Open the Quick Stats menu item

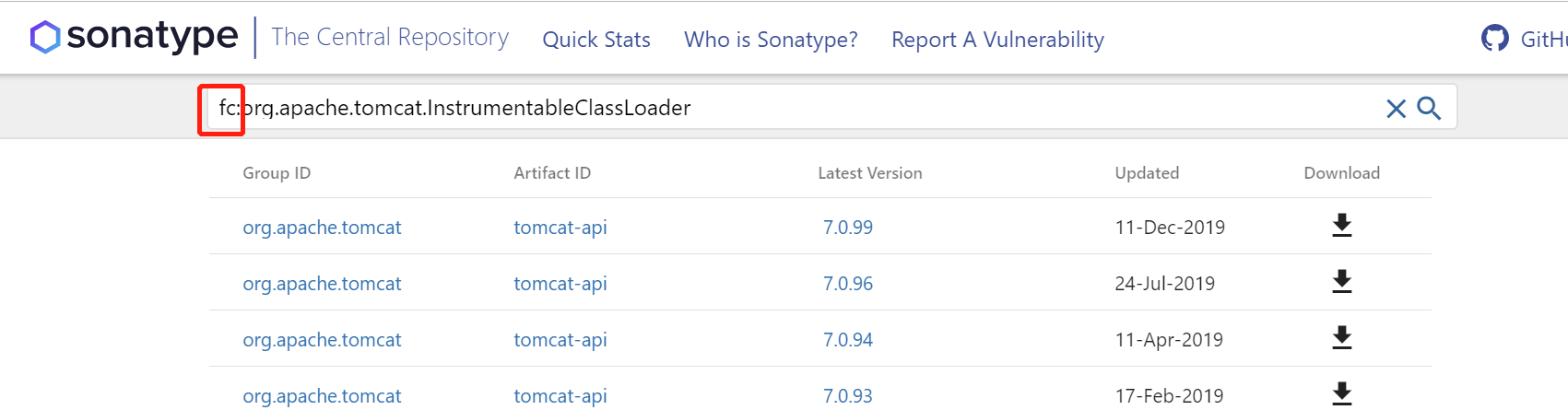click(x=596, y=40)
